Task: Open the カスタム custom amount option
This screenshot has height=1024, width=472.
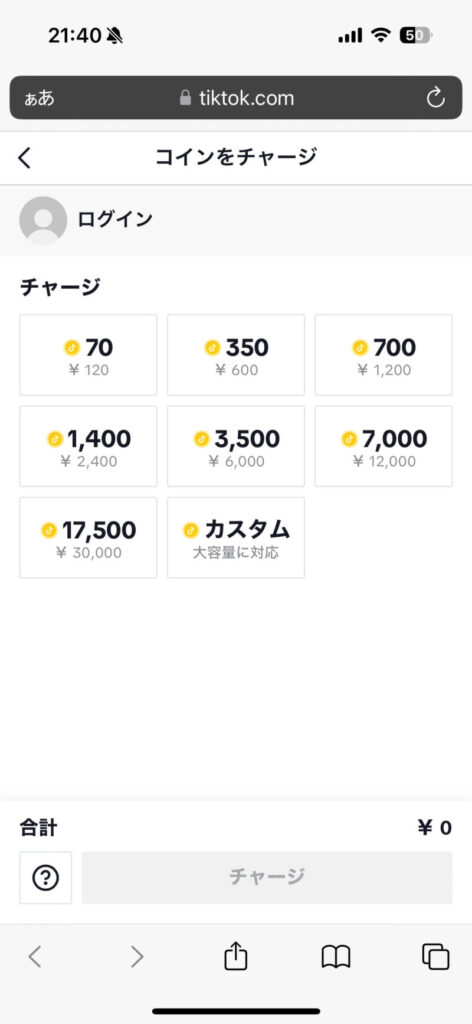Action: pos(236,537)
